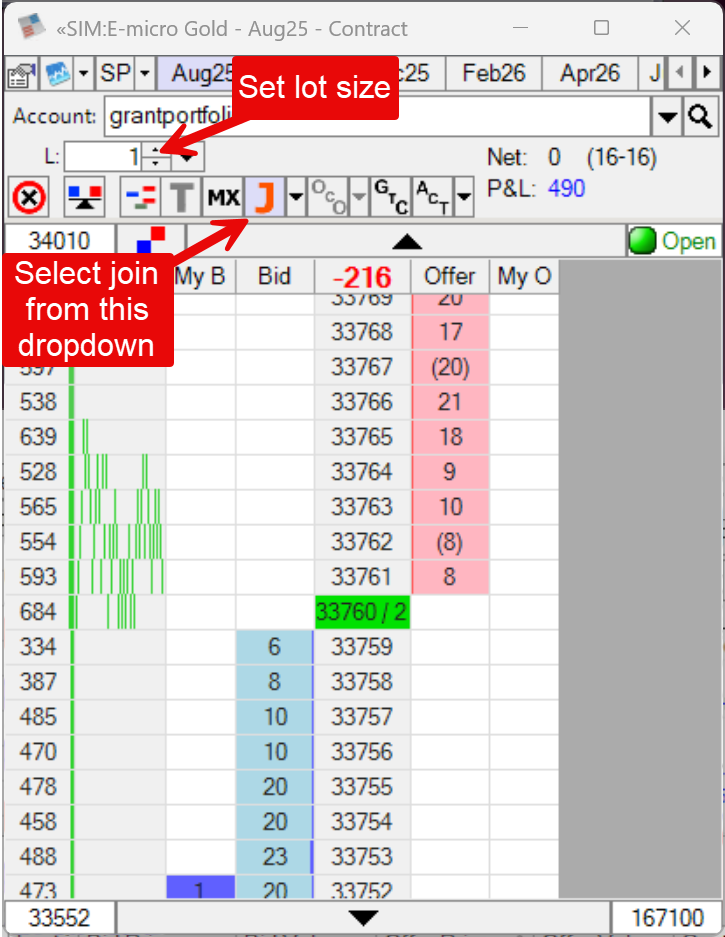Click the chart icon in top toolbar
The image size is (725, 937).
[x=55, y=74]
